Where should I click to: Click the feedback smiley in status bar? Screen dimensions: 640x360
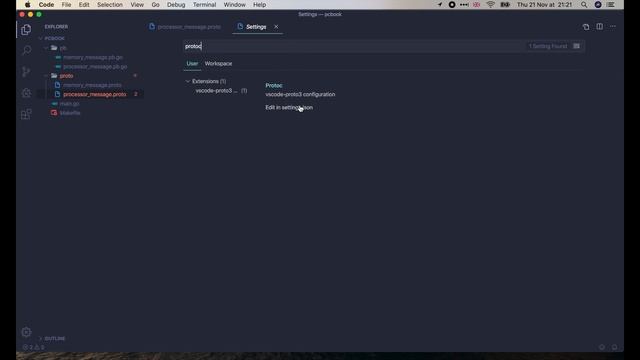[x=602, y=347]
